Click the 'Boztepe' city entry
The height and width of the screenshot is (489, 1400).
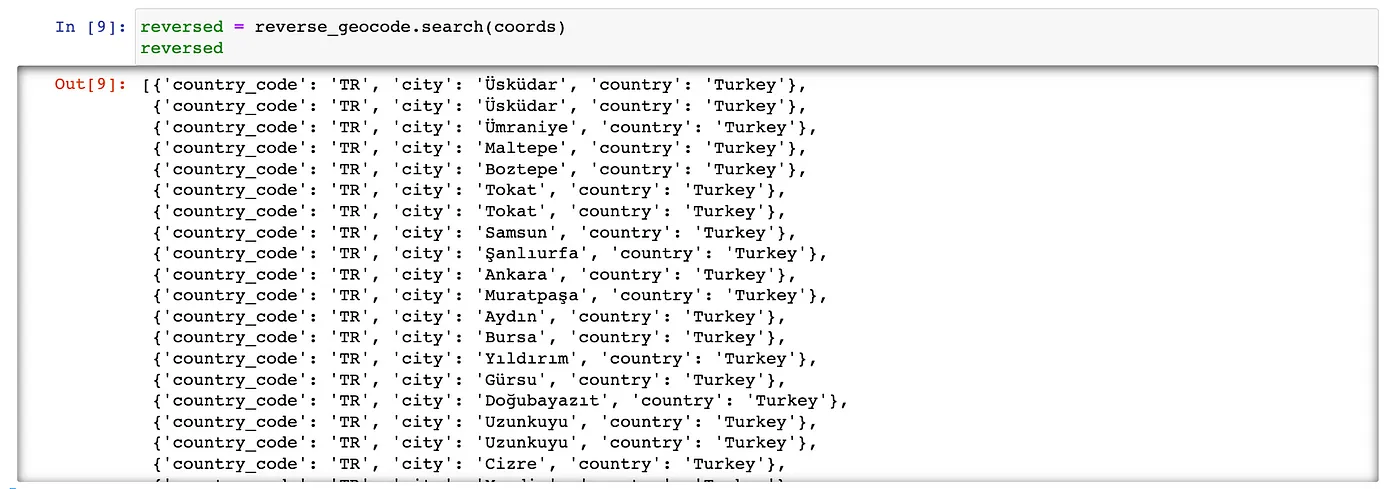tap(520, 169)
